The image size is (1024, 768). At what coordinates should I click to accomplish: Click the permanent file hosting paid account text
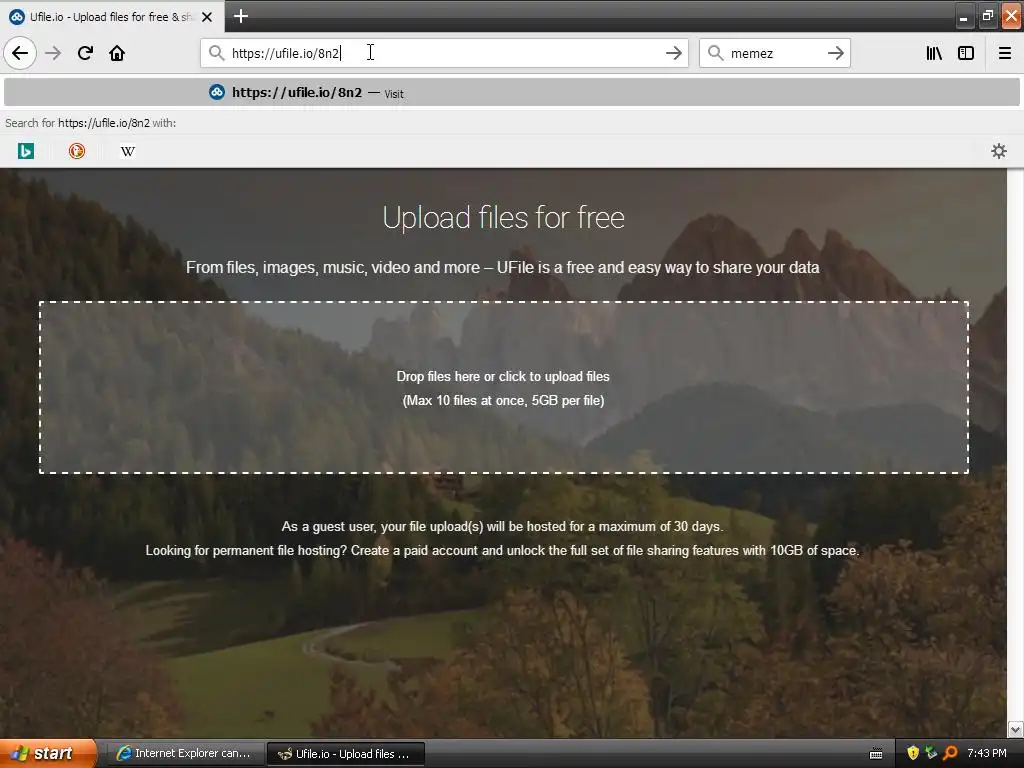[x=502, y=551]
